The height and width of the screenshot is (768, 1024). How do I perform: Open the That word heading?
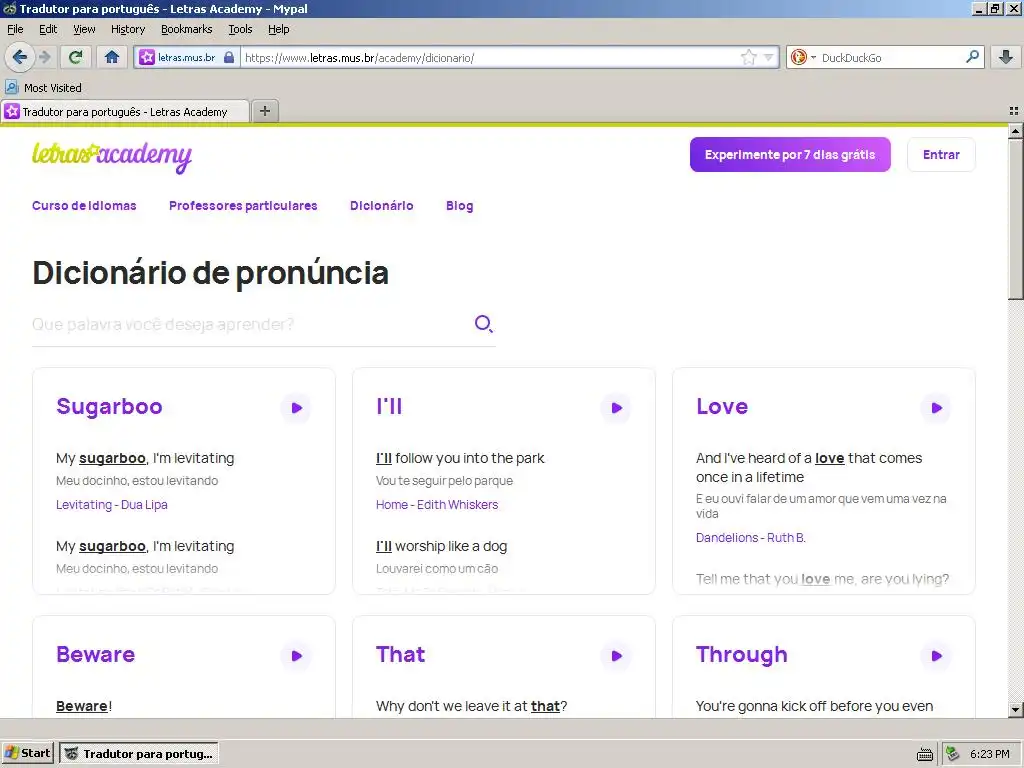[x=400, y=654]
